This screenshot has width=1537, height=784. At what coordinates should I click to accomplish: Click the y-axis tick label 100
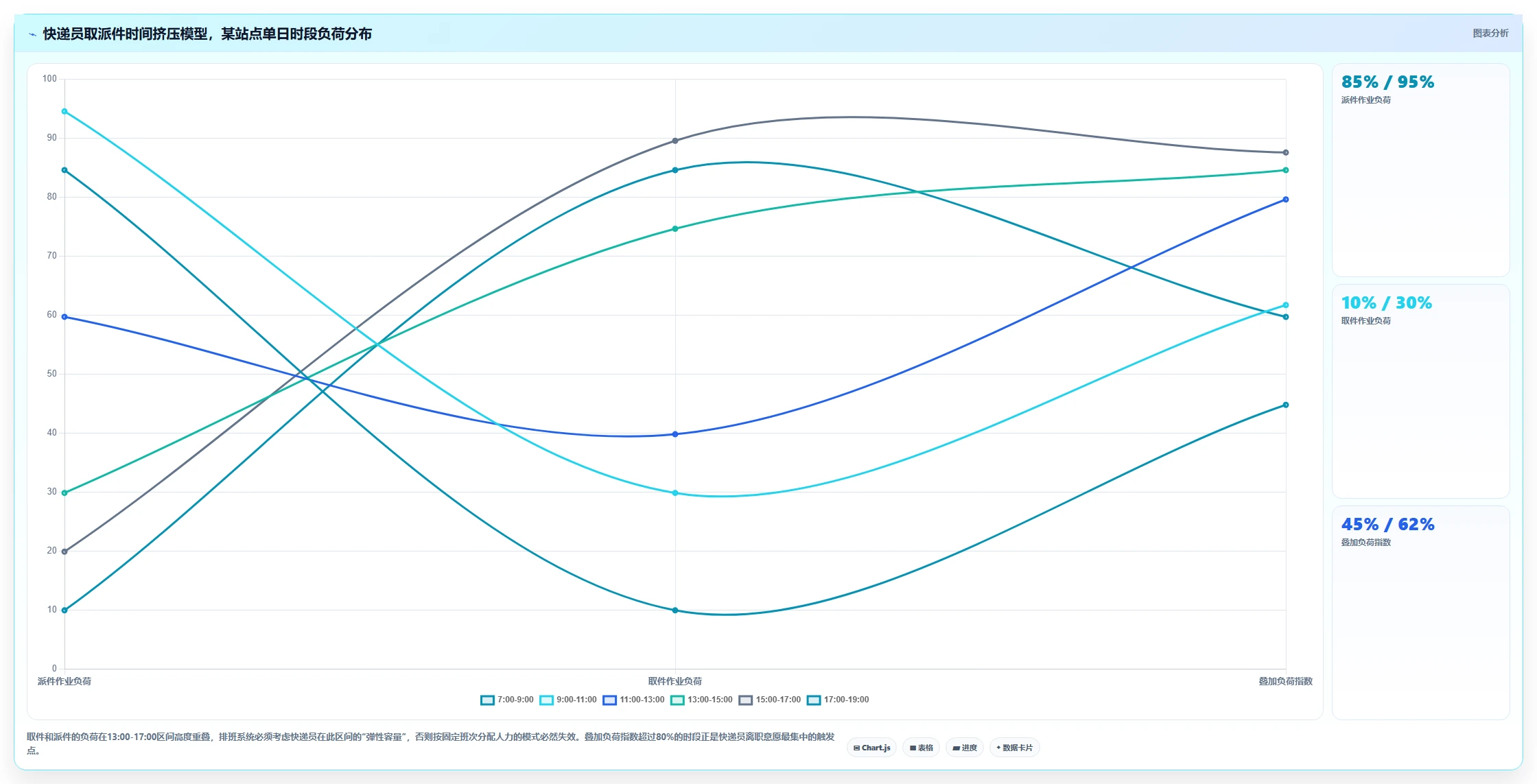[49, 79]
